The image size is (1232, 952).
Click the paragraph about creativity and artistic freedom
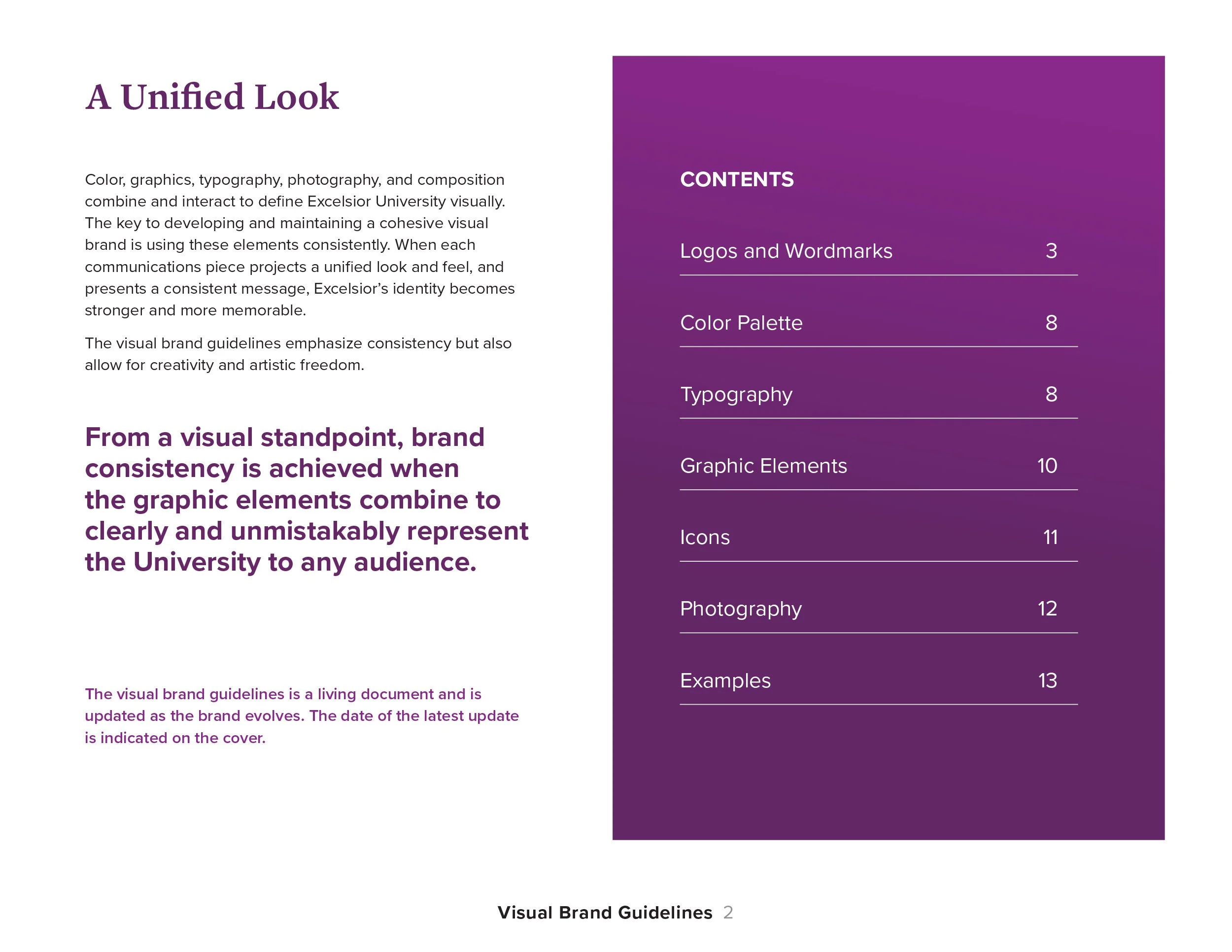[298, 354]
